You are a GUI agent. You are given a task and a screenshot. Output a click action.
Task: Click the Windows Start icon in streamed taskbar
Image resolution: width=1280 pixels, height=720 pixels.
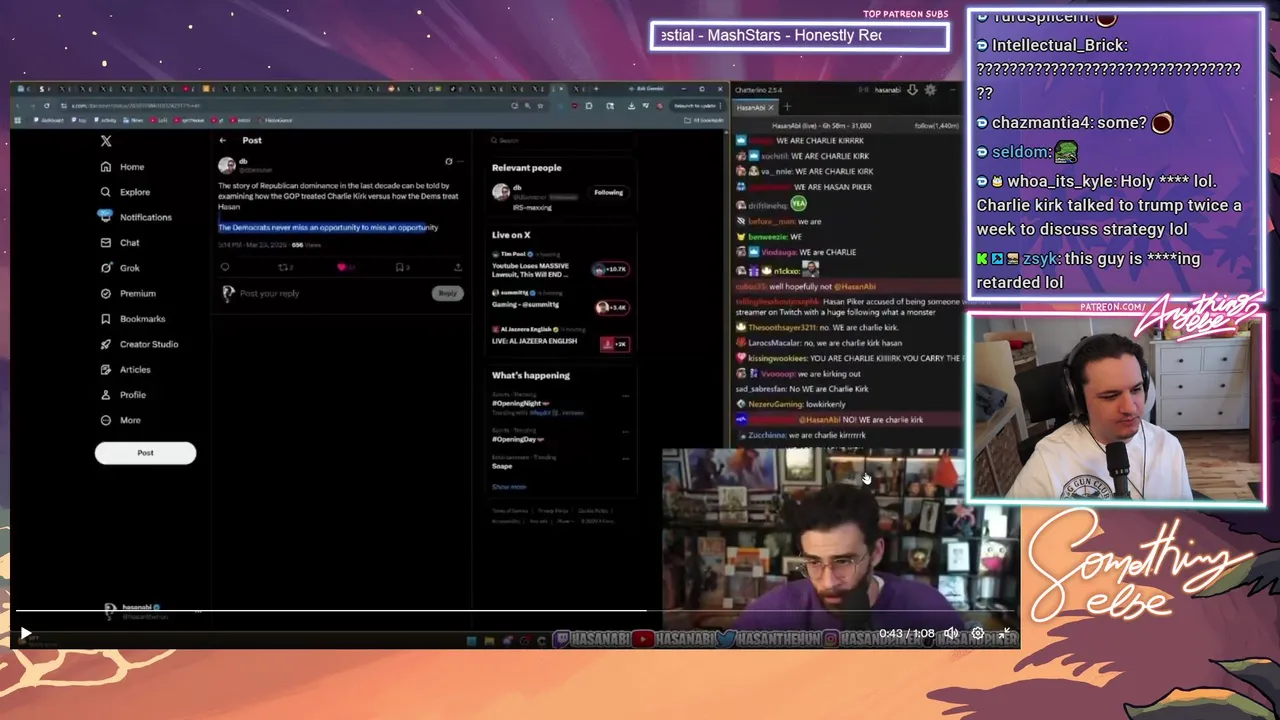point(471,640)
